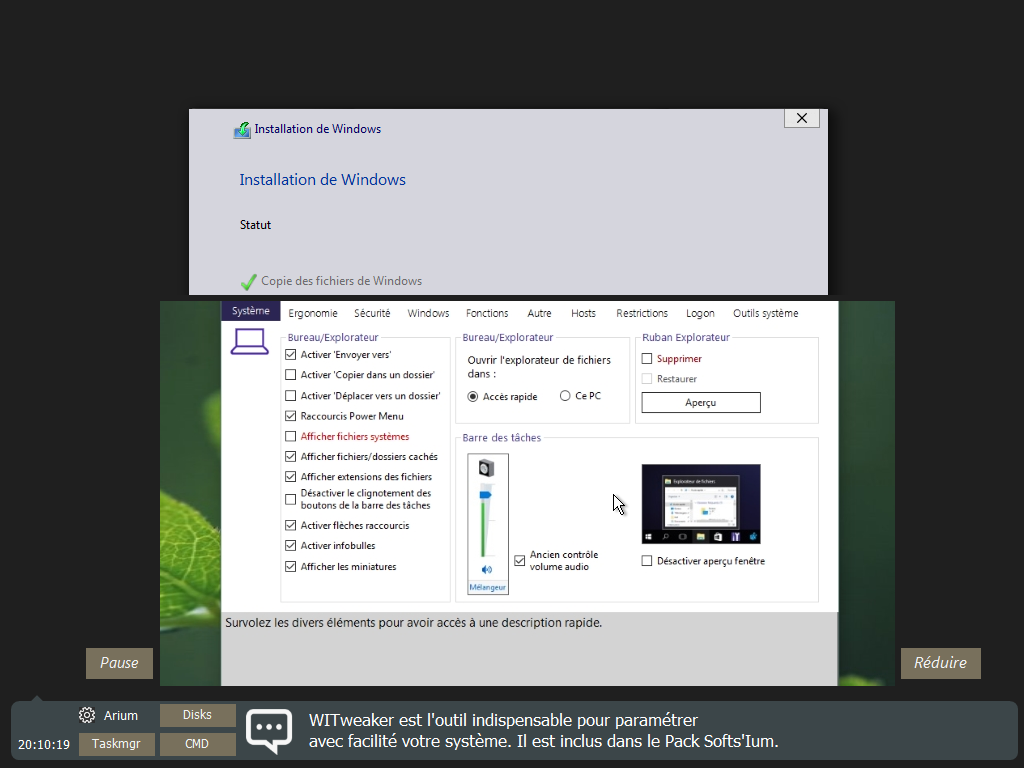The width and height of the screenshot is (1024, 768).
Task: Switch to the Hosts tab
Action: pos(583,313)
